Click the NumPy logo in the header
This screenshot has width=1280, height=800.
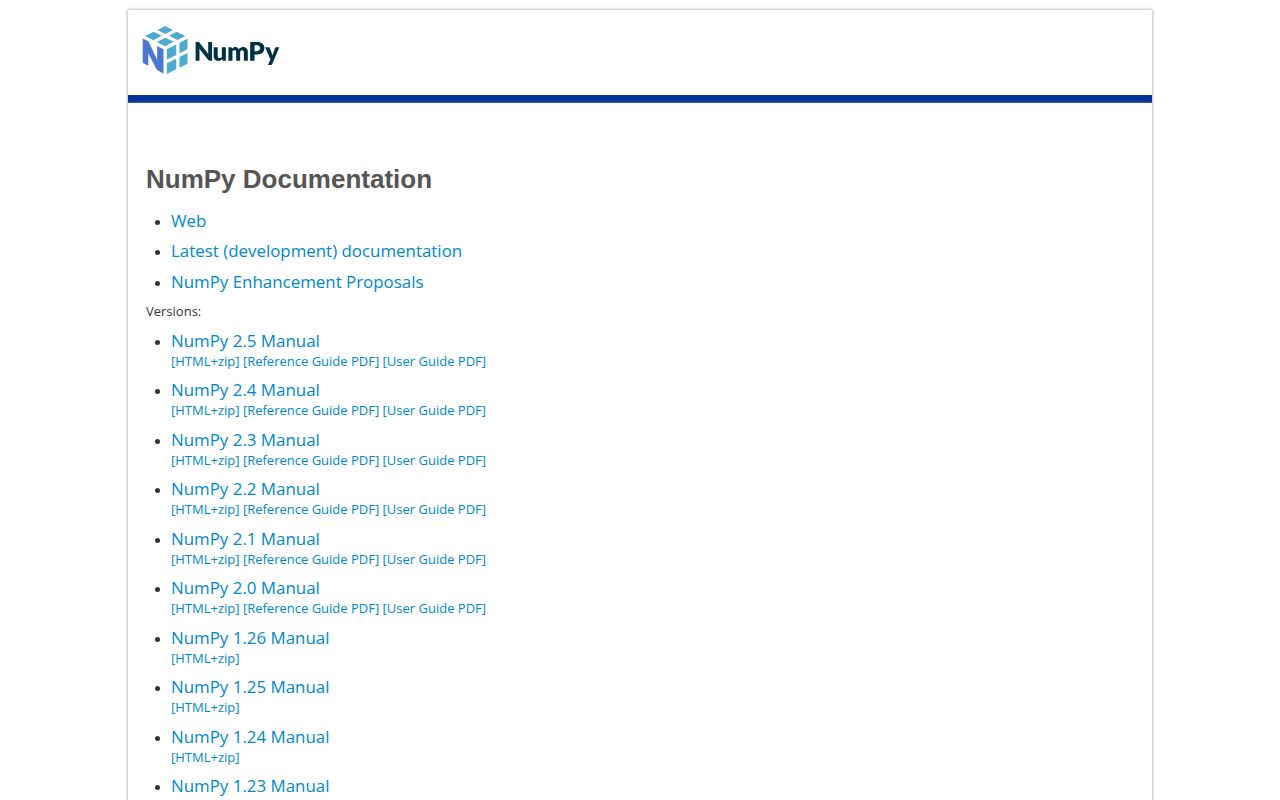[x=211, y=50]
